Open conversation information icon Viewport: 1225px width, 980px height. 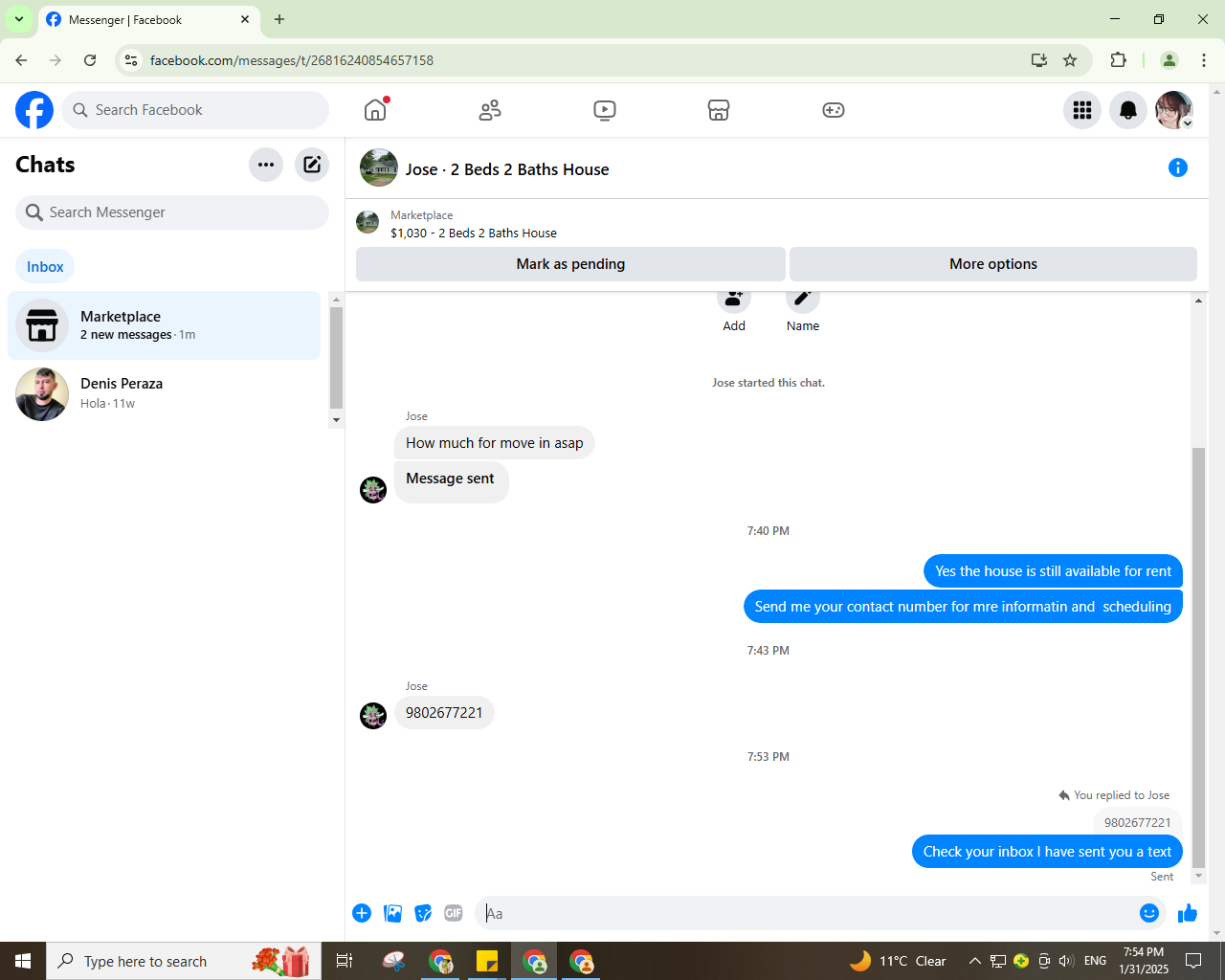[1178, 168]
